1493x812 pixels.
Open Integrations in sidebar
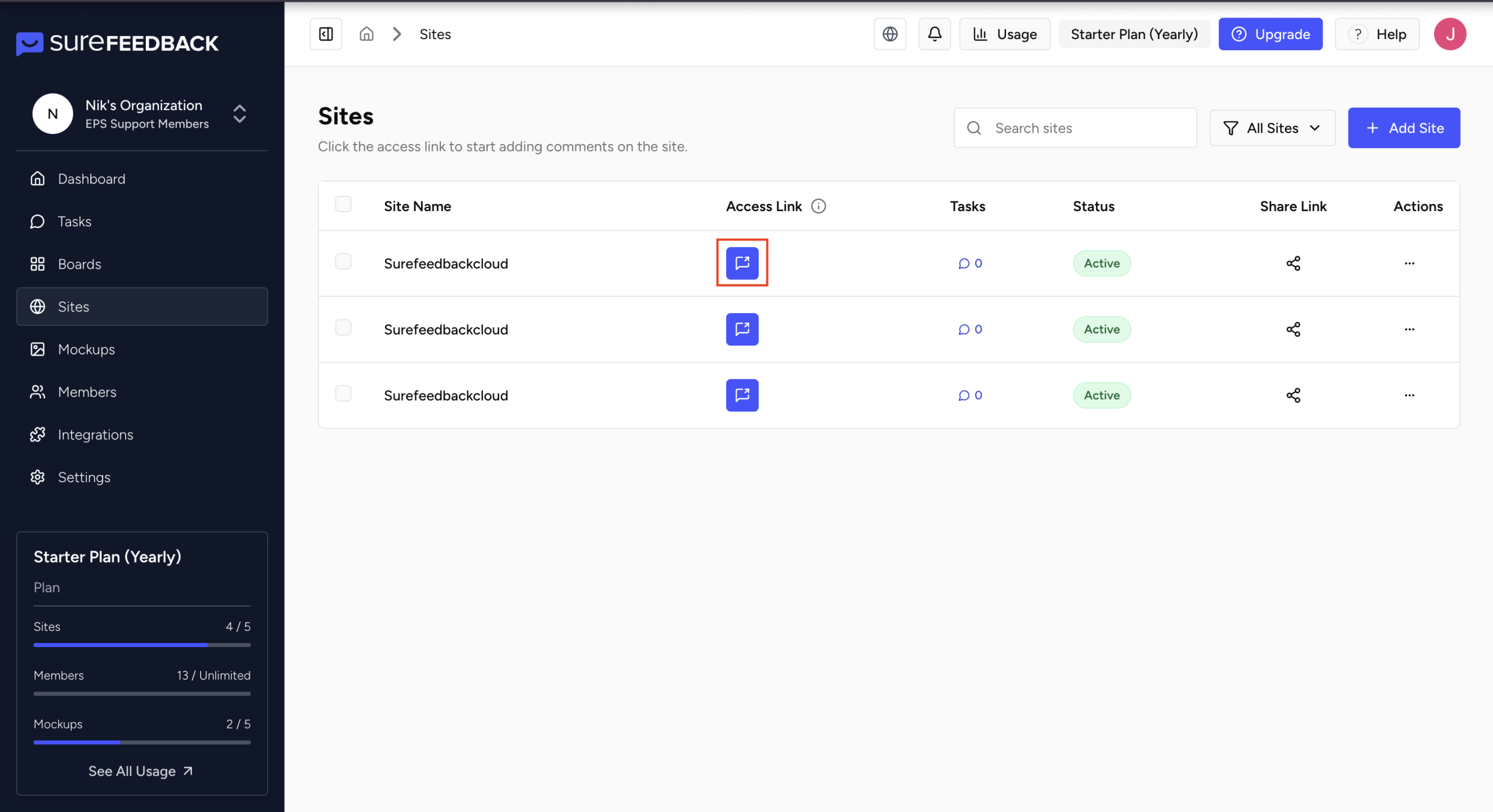click(96, 435)
